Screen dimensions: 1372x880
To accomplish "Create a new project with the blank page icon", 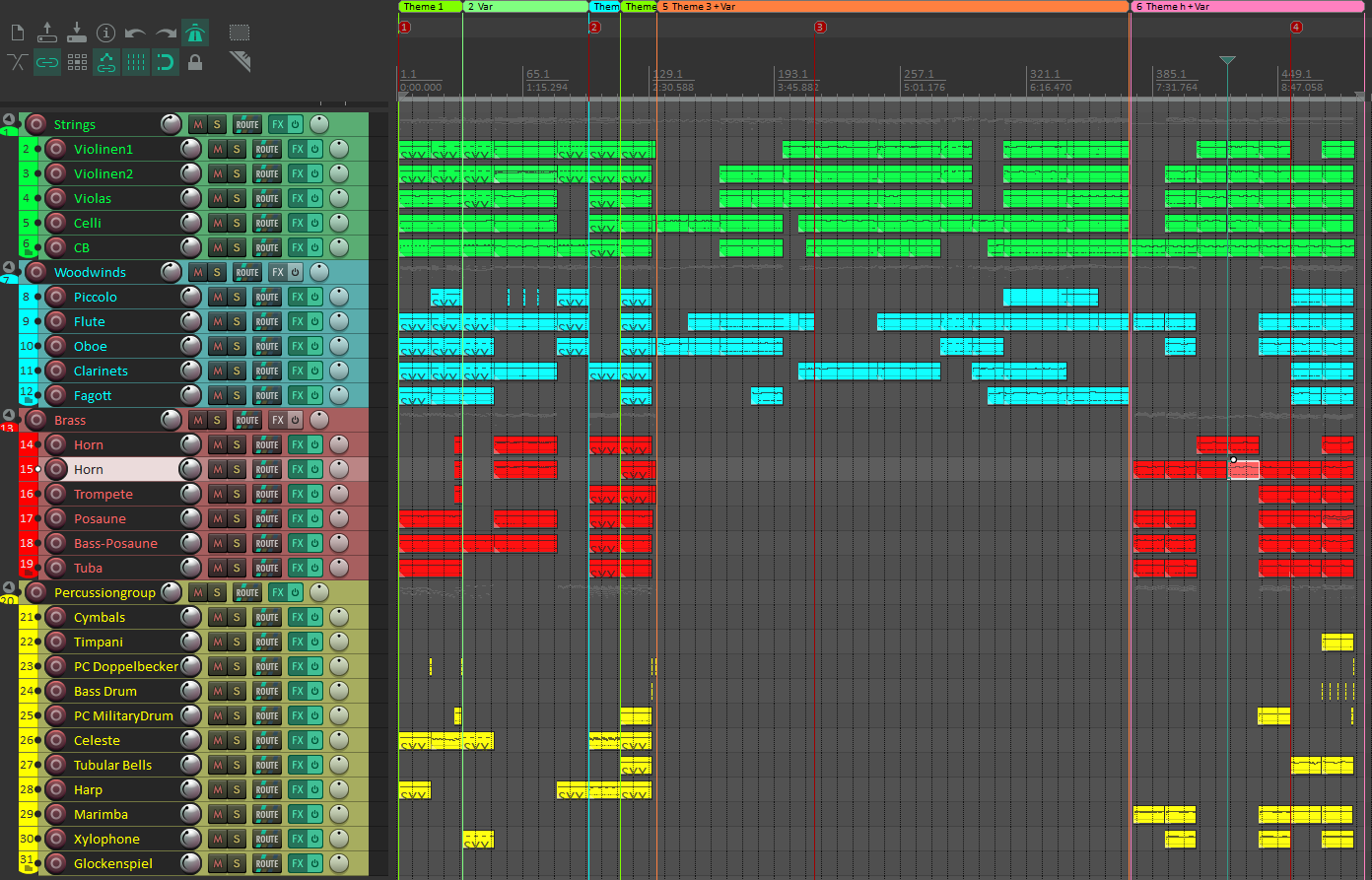I will 17,34.
